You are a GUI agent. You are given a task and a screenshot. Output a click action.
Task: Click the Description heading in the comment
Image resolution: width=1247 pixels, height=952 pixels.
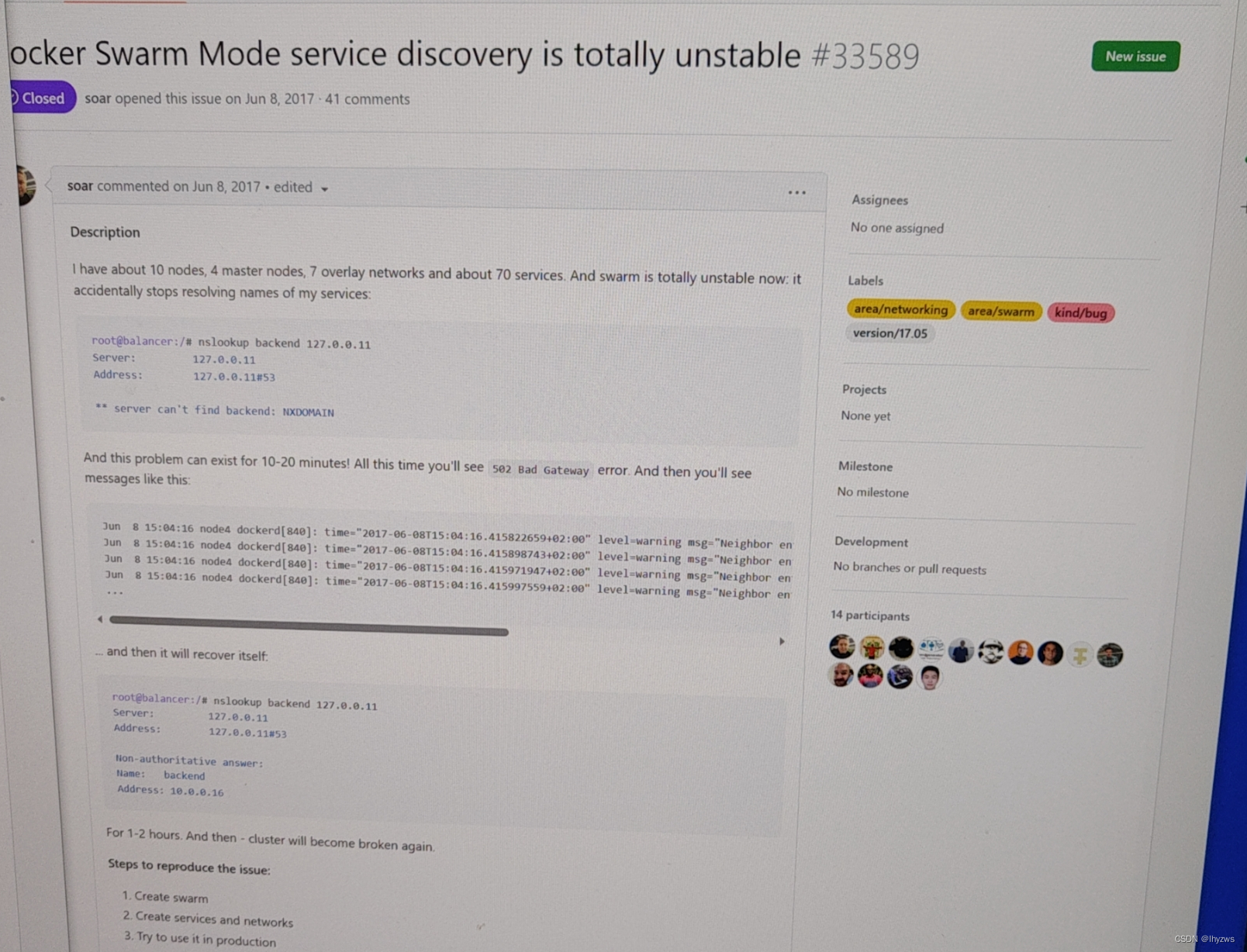(x=105, y=233)
